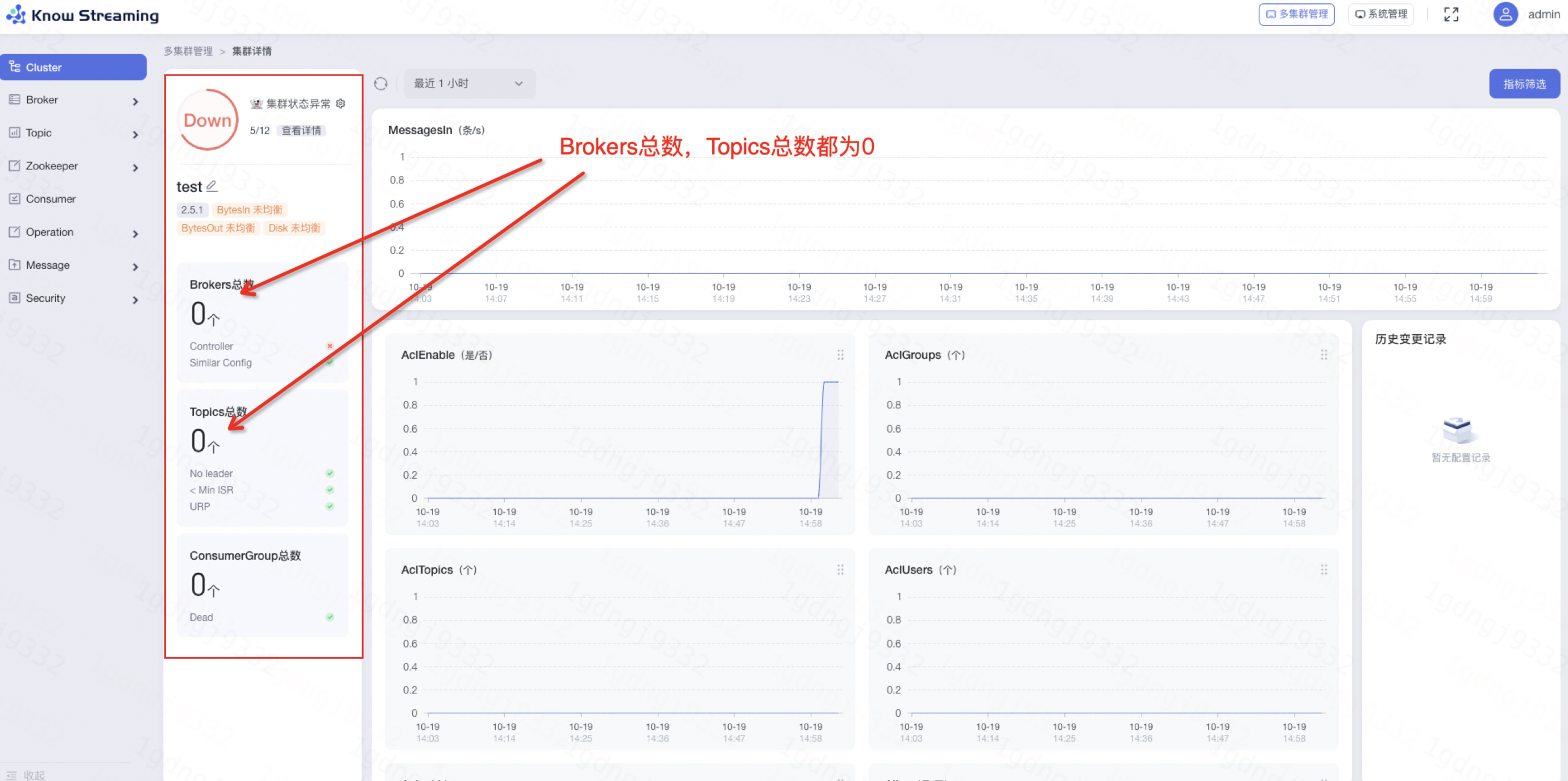Expand the Broker sidebar menu
Screen dimensions: 1568x781
point(73,100)
